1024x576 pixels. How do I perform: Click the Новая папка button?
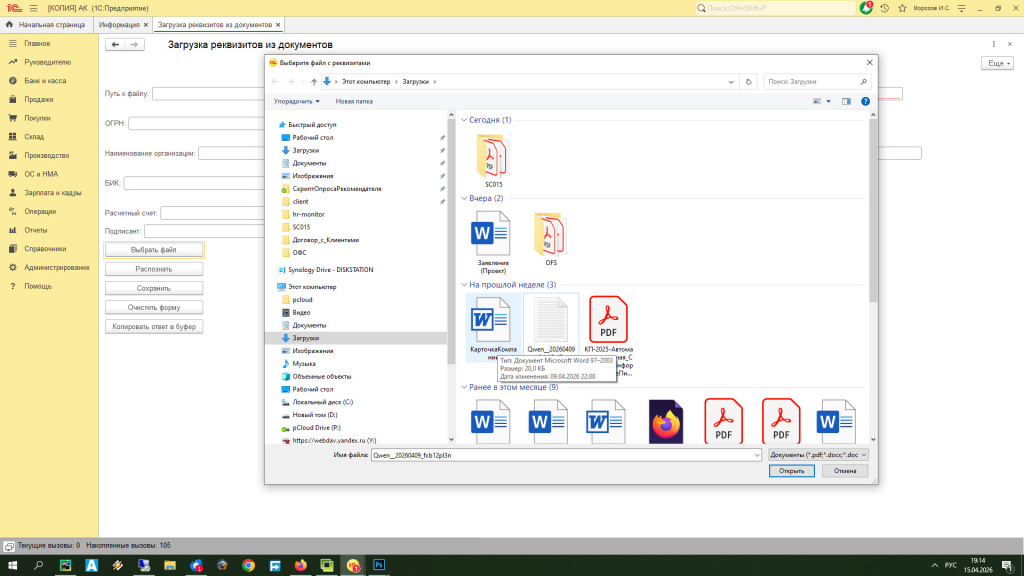[x=354, y=101]
